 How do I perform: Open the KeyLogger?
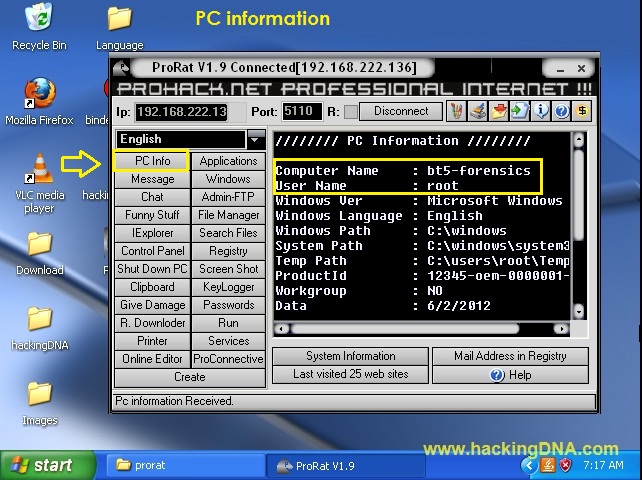click(x=228, y=287)
